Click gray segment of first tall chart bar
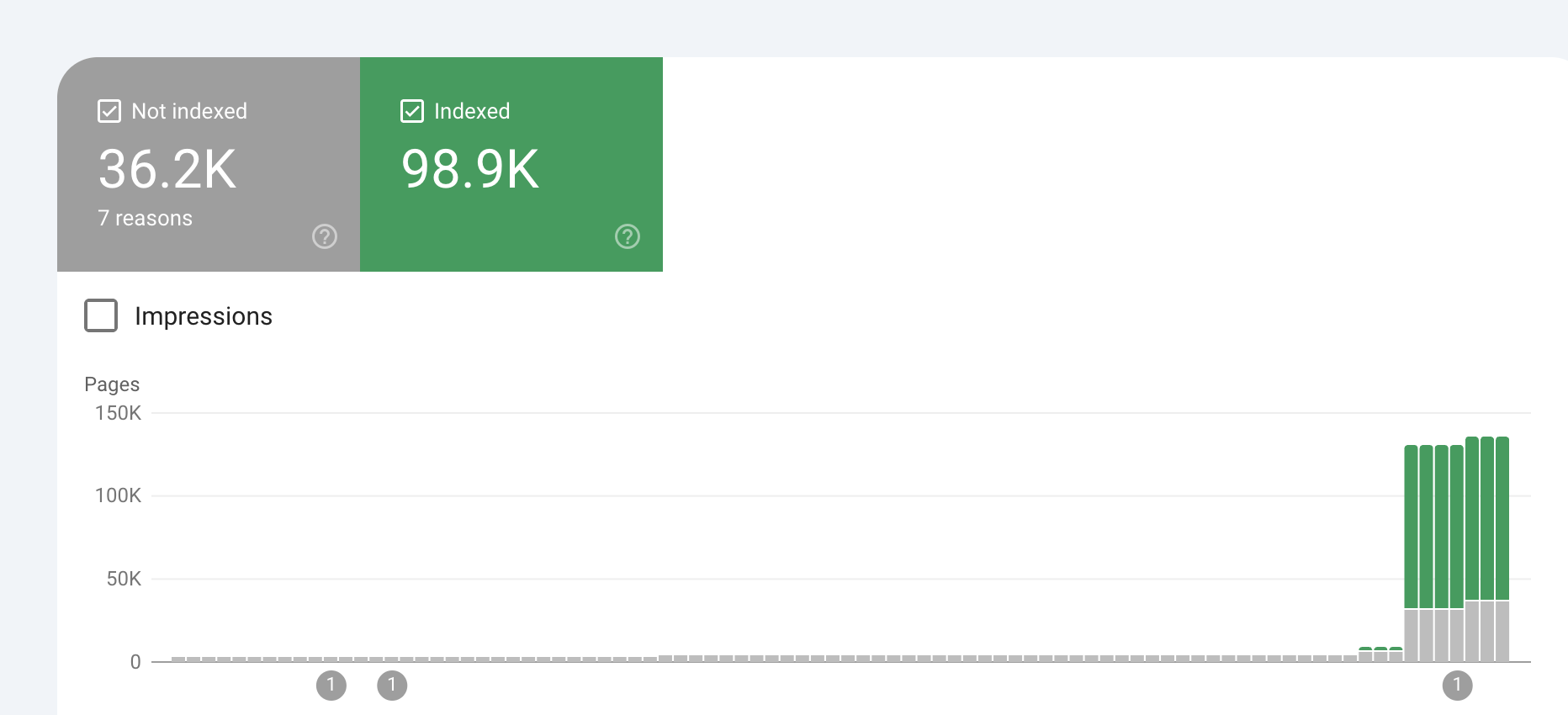Image resolution: width=1568 pixels, height=715 pixels. tap(1412, 635)
